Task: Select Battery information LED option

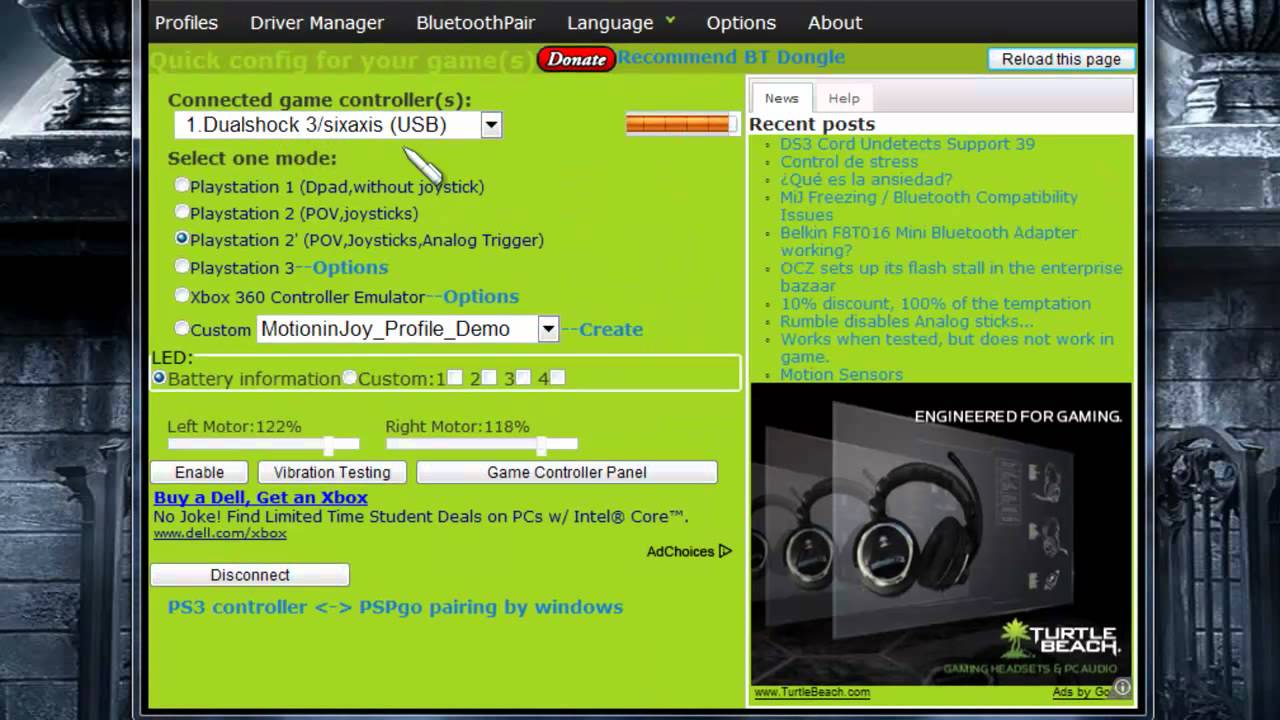Action: (x=159, y=378)
